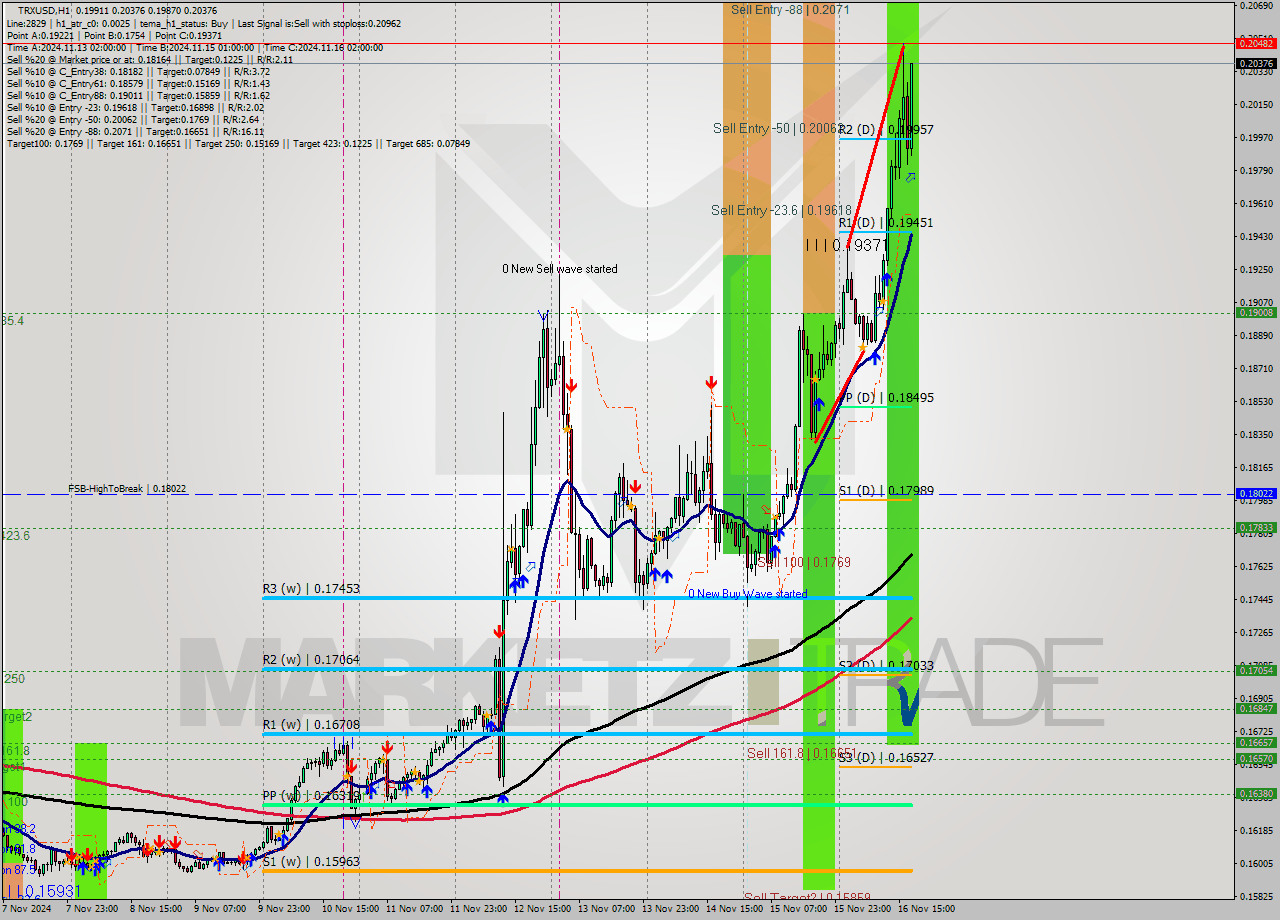This screenshot has height=920, width=1280.
Task: Select the 'R1 (w) | 0.16708' pivot label
Action: [x=311, y=724]
